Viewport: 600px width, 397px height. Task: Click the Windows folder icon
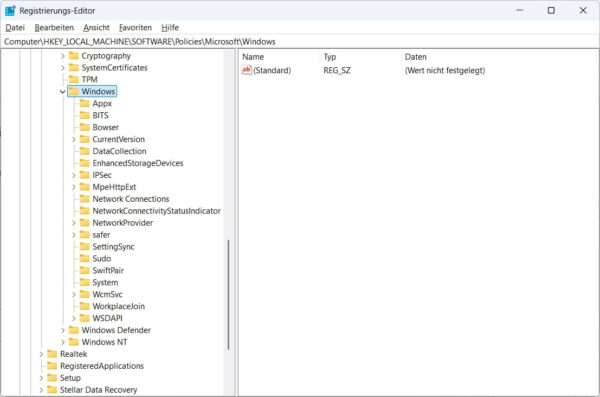click(x=73, y=91)
